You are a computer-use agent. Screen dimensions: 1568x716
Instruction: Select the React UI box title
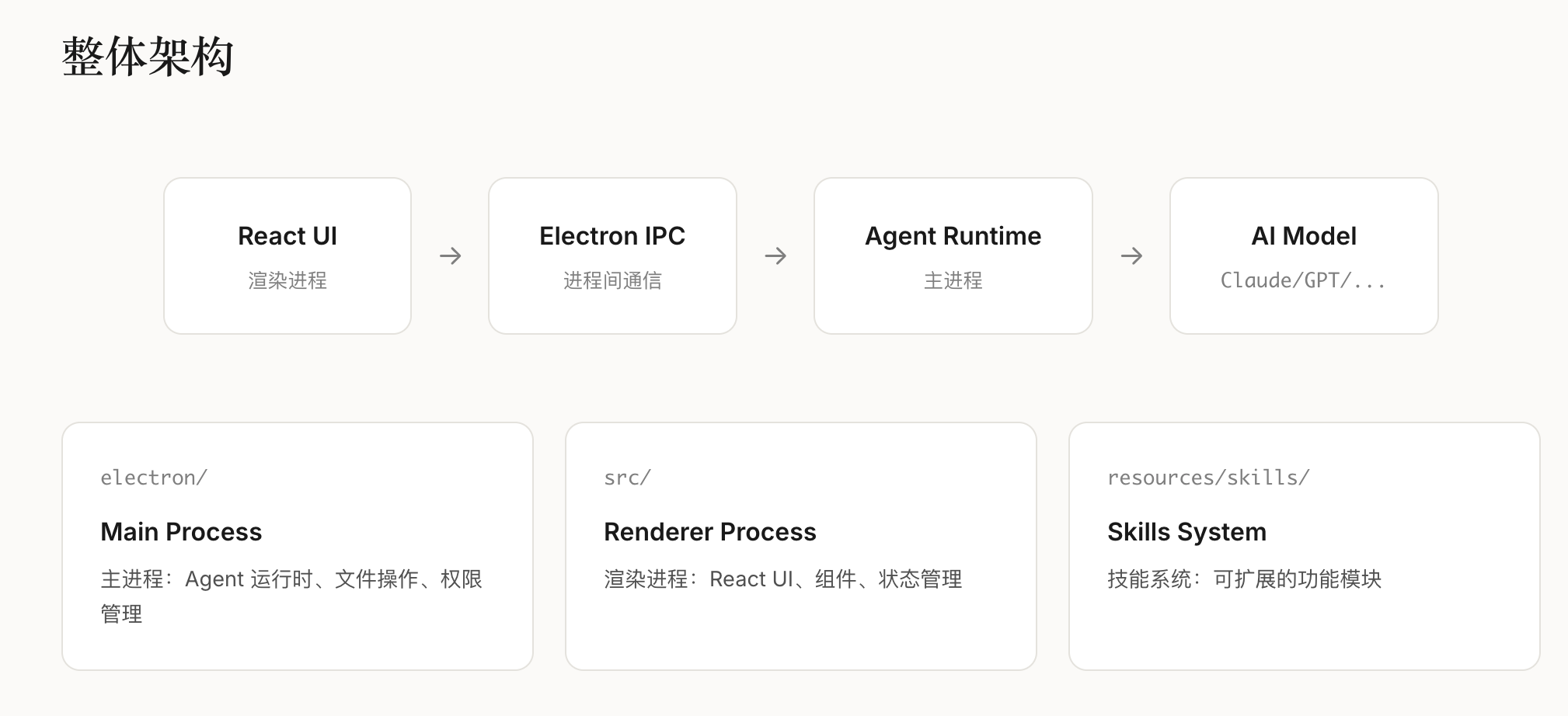(x=287, y=236)
